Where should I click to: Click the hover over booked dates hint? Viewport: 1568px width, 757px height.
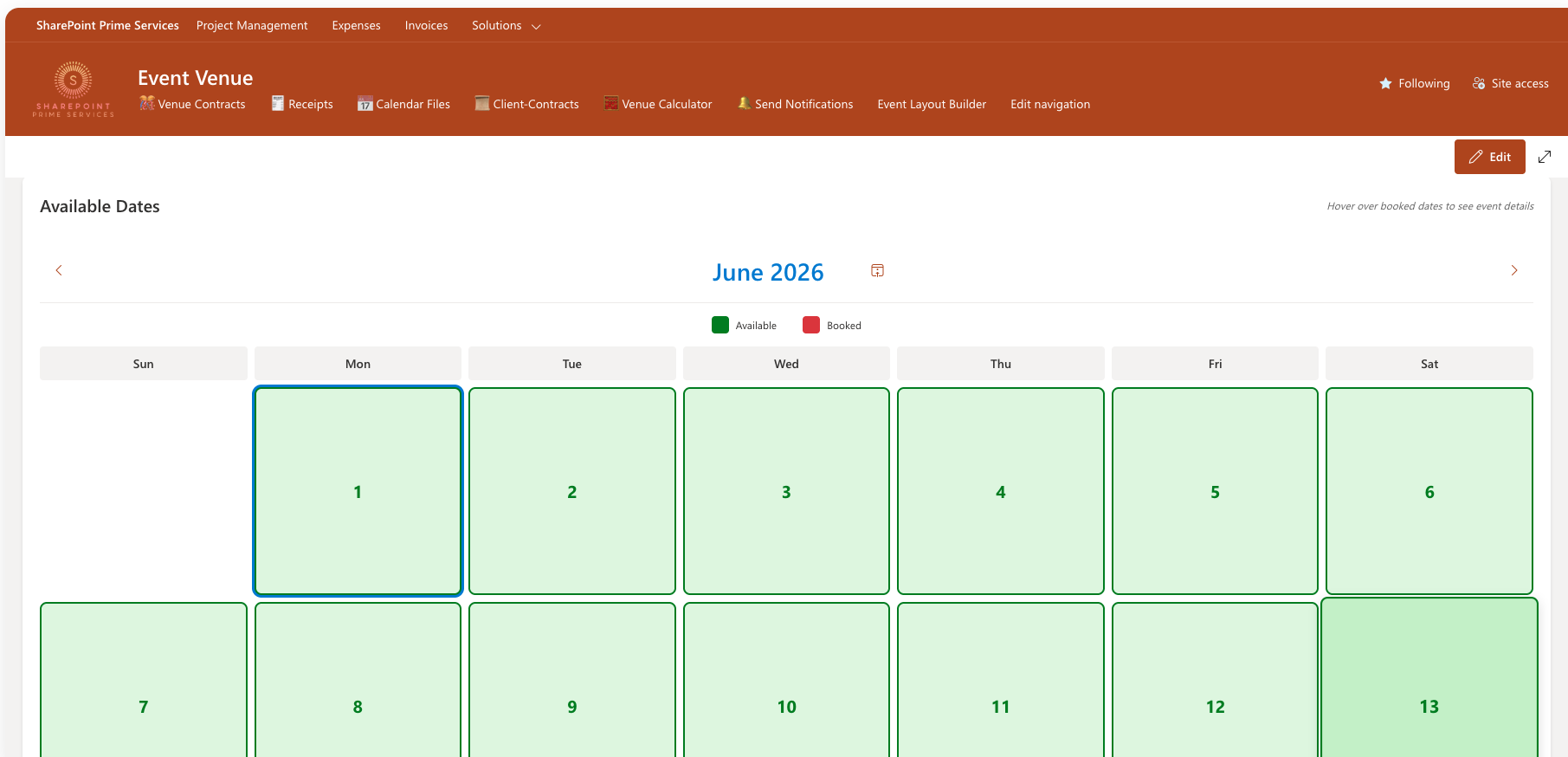pos(1430,206)
